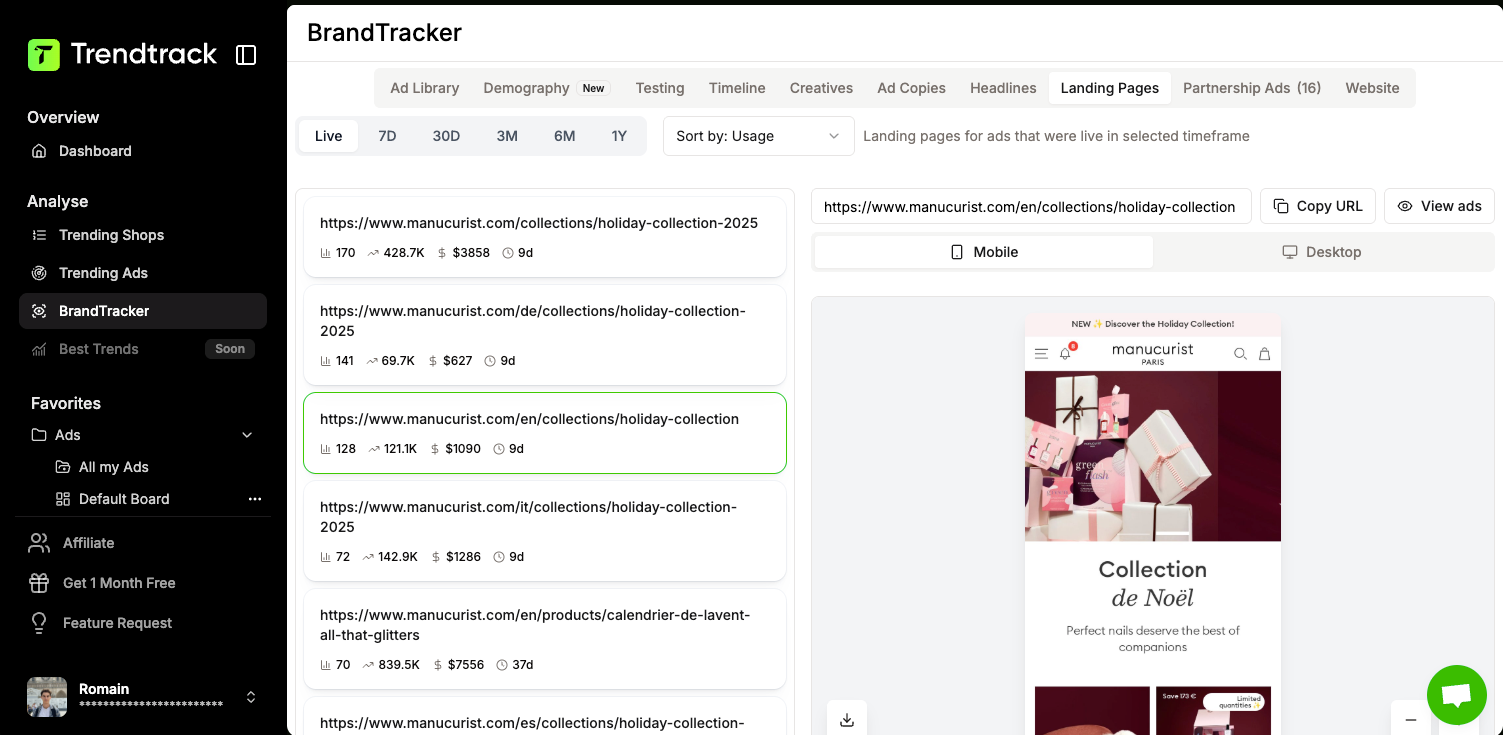Switch to the Ad Copies tab
This screenshot has width=1503, height=735.
coord(911,88)
